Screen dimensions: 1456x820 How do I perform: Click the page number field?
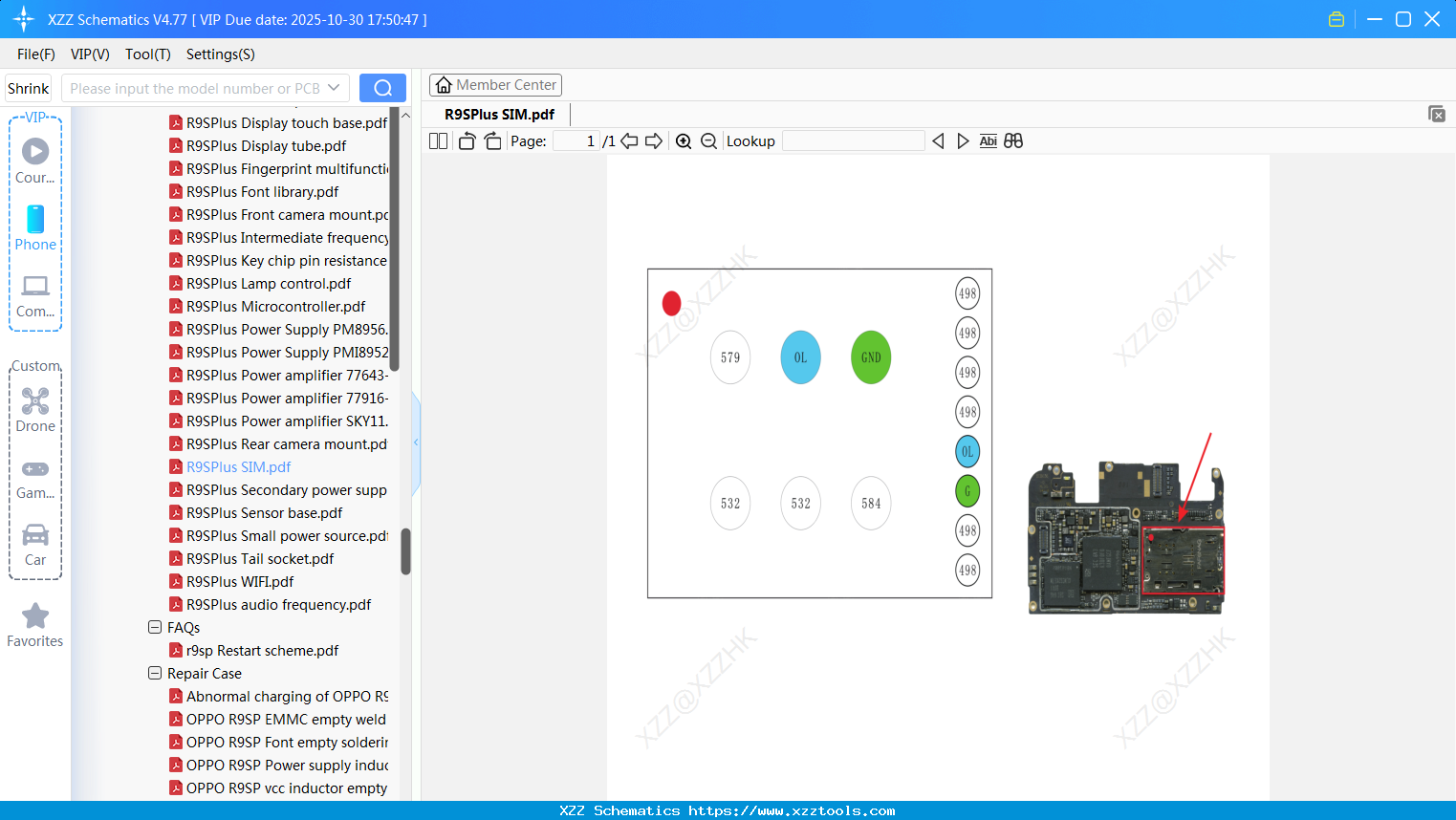(x=576, y=141)
